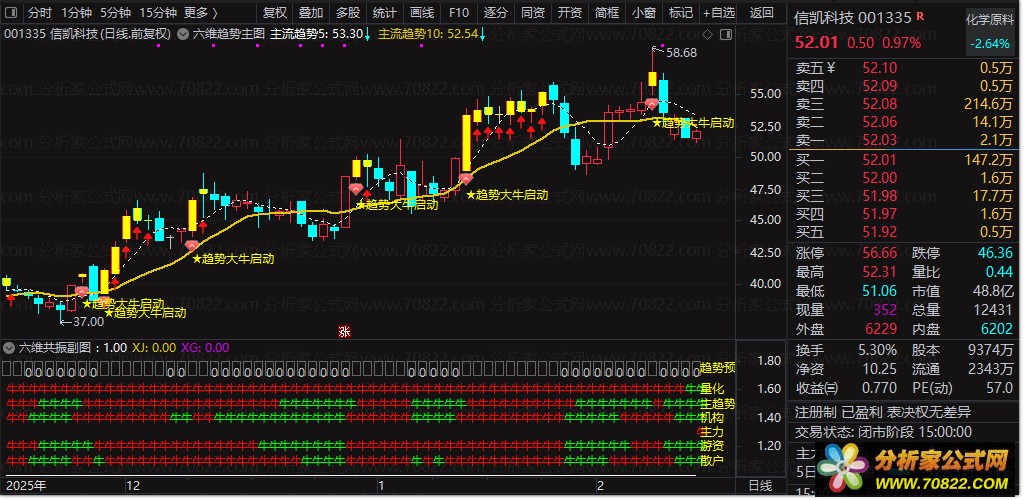Click the 量比 0.44 value
The image size is (1025, 500).
pyautogui.click(x=1000, y=272)
